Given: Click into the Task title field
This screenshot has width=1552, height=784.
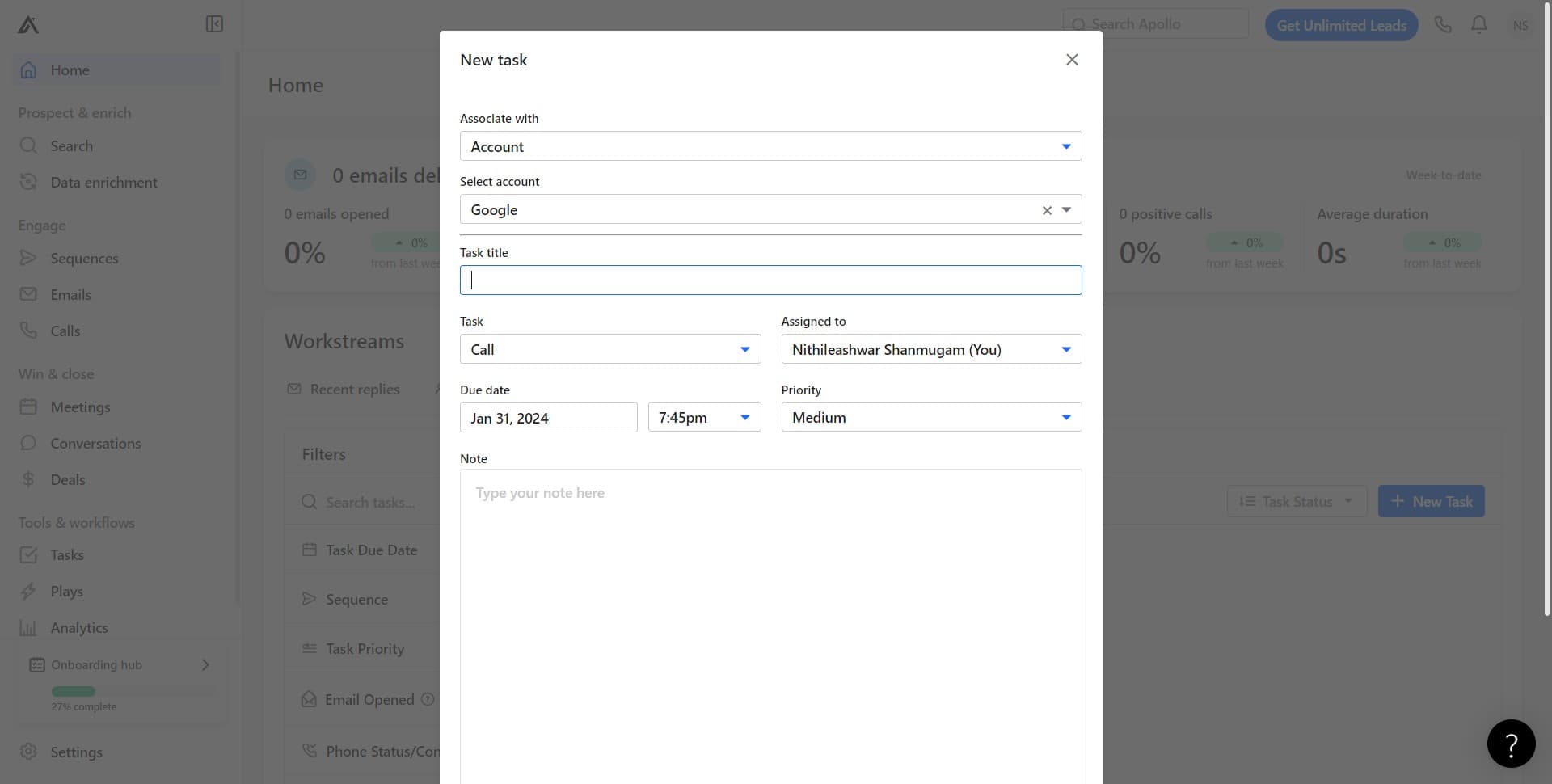Looking at the screenshot, I should (770, 280).
